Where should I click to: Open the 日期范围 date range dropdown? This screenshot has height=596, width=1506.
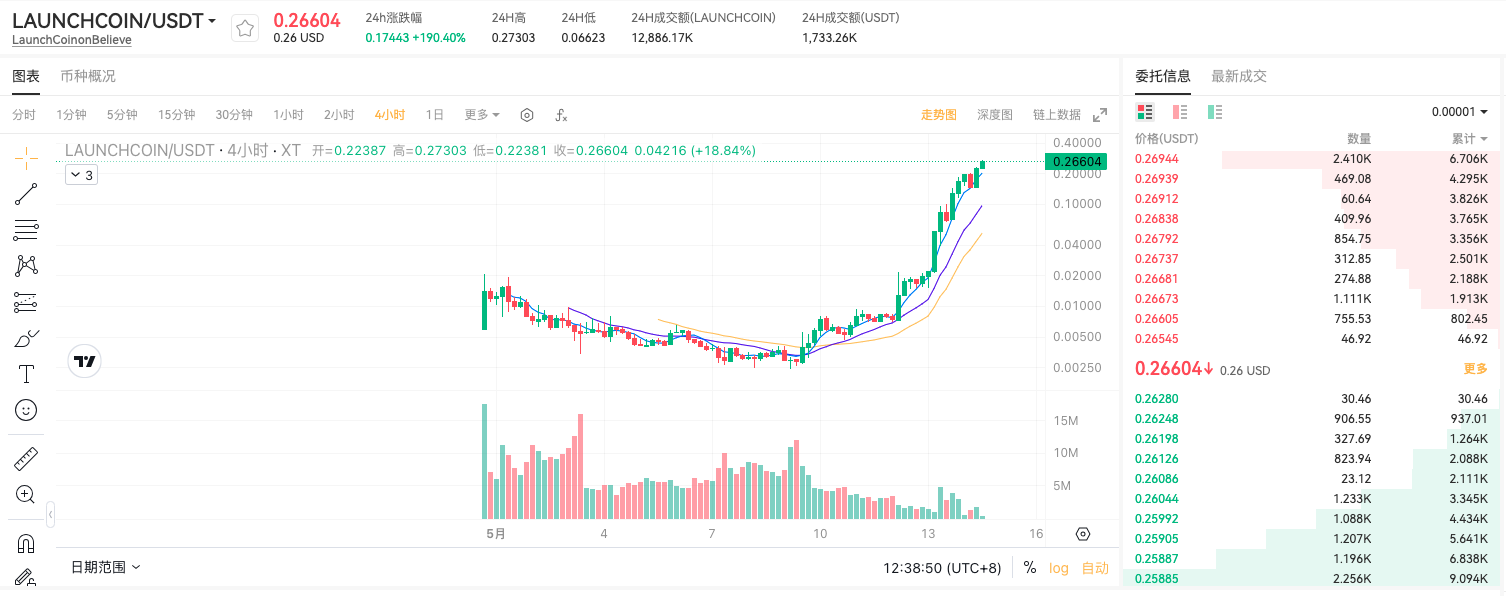[x=106, y=567]
